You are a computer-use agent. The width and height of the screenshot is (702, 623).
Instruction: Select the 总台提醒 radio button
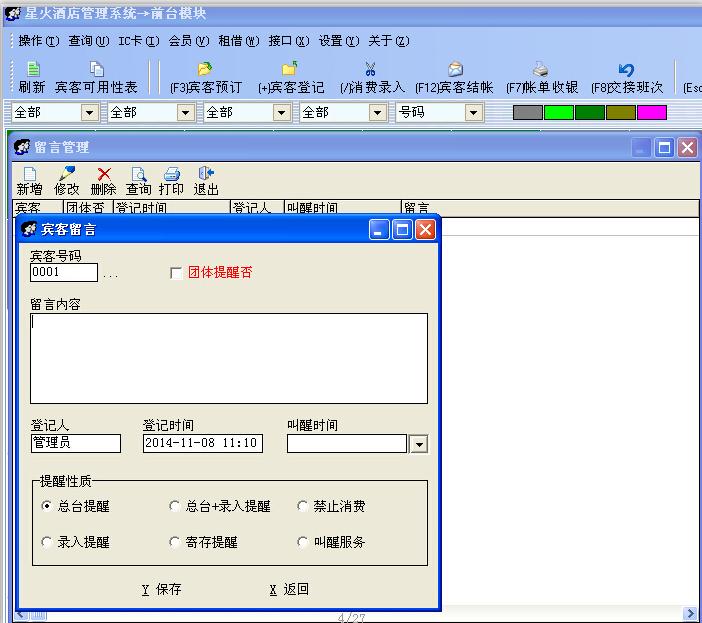point(46,506)
